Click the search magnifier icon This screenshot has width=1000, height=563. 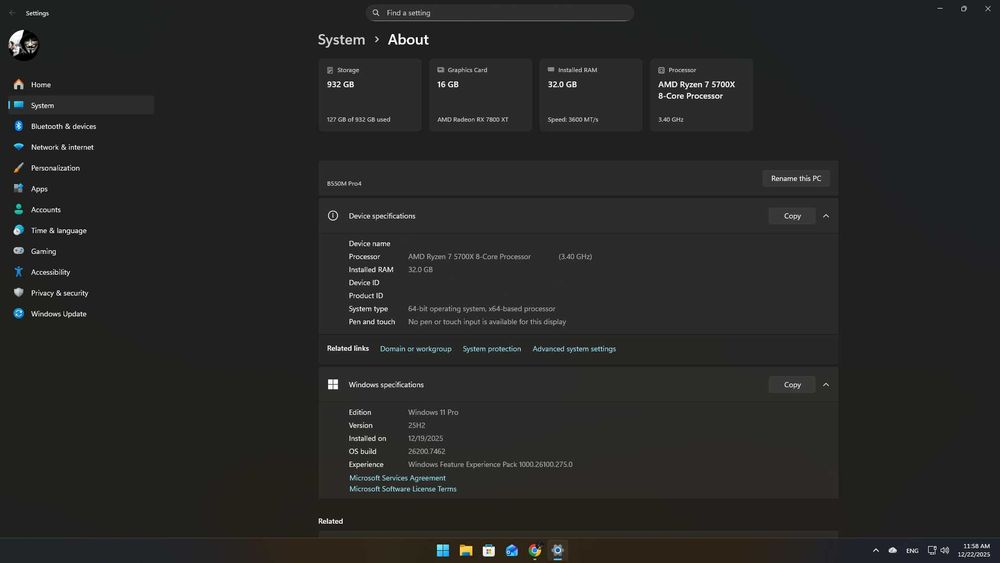(x=376, y=13)
